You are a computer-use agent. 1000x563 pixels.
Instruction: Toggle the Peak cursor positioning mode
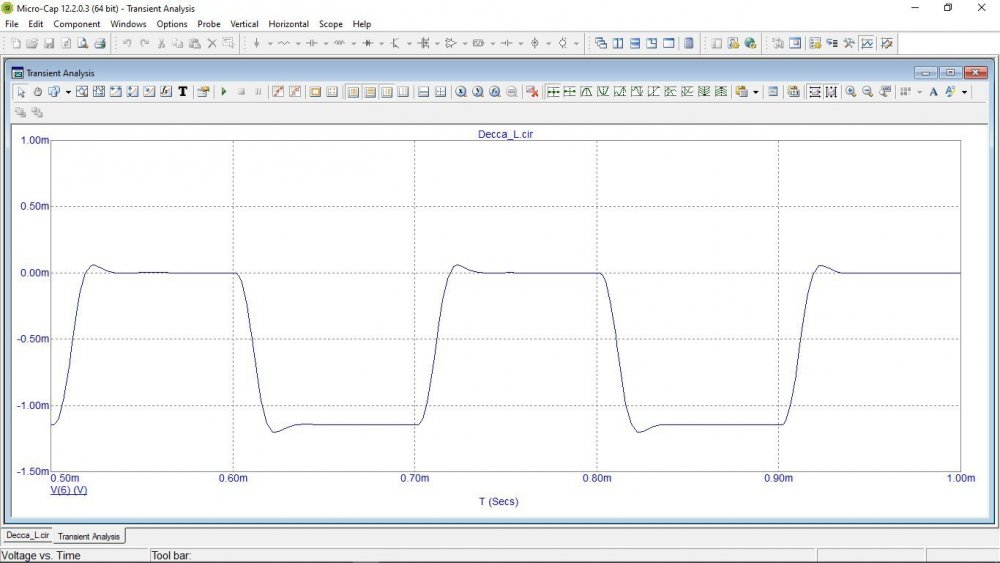(586, 92)
